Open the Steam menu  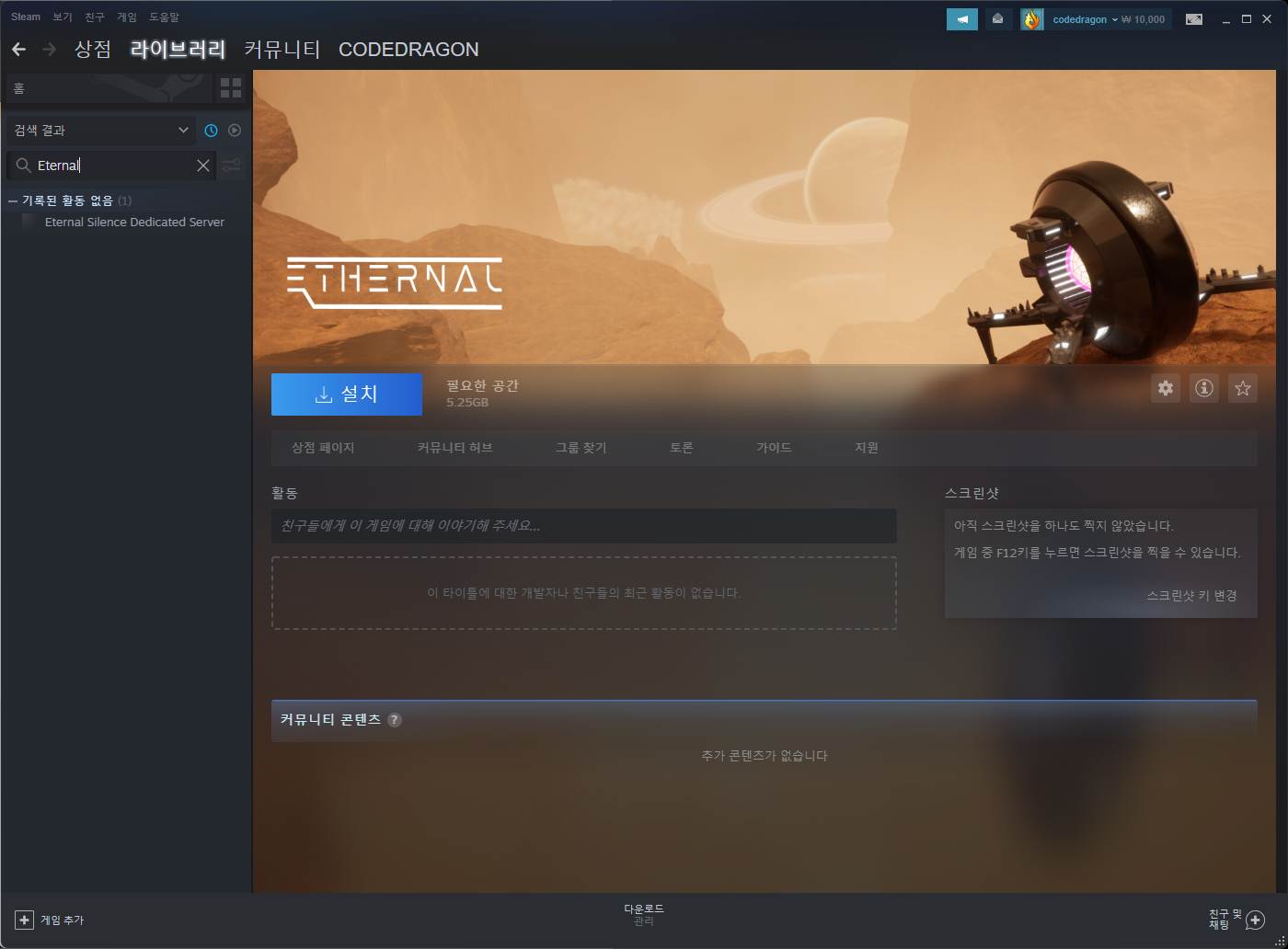click(x=26, y=17)
